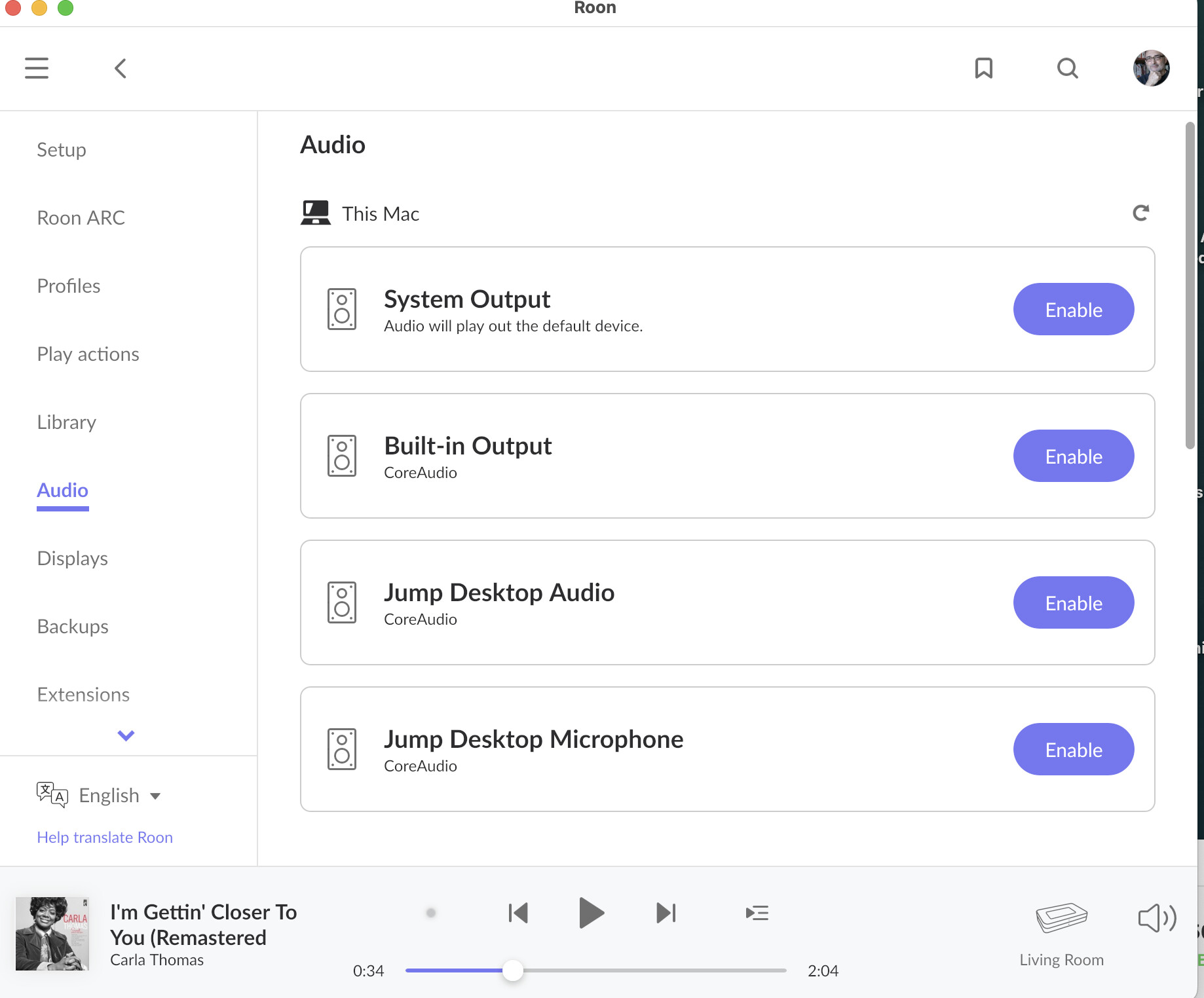Click the Audio page heading

coord(333,145)
